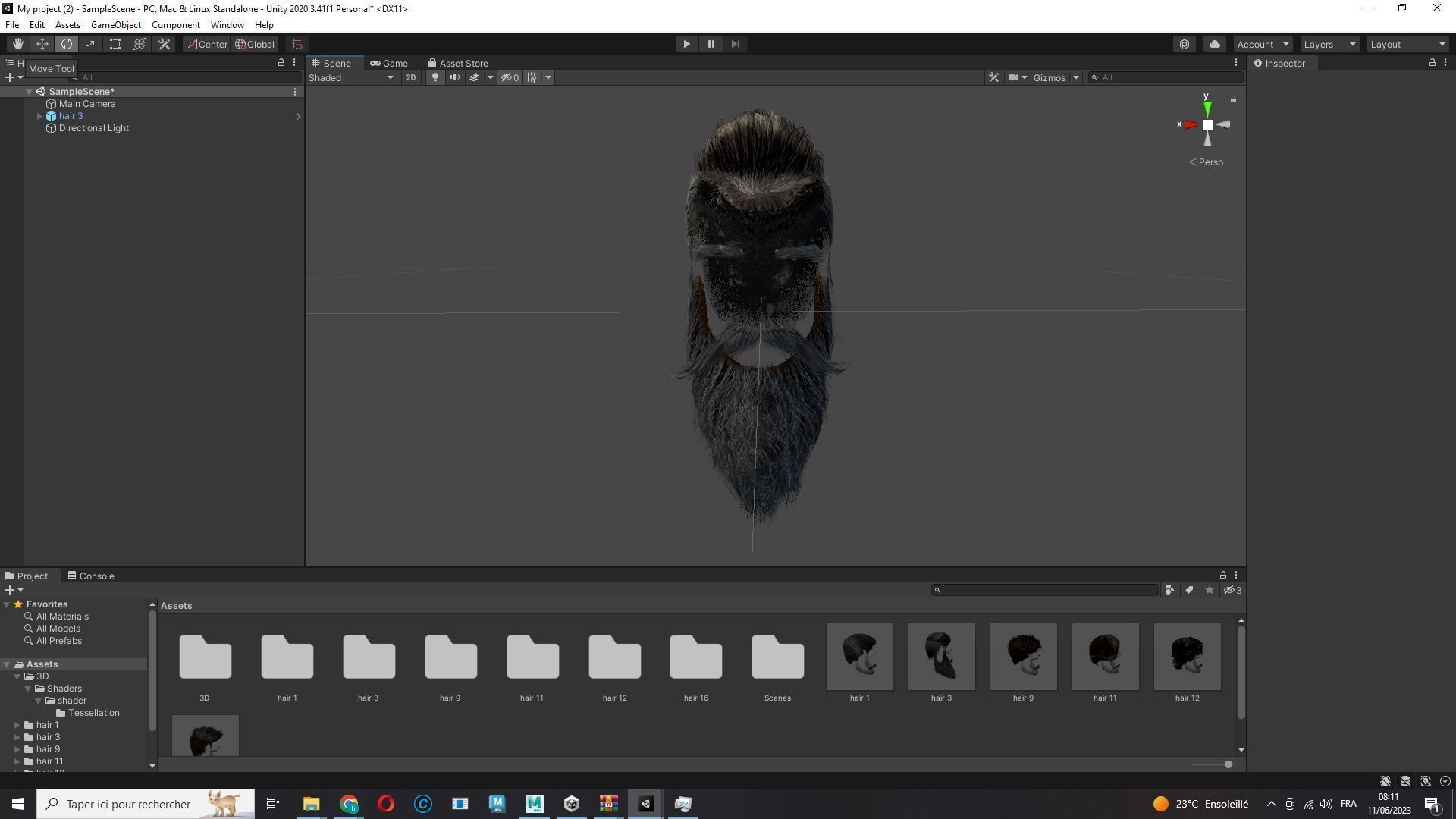The height and width of the screenshot is (819, 1456).
Task: Expand hair 3 object in Hierarchy
Action: tap(39, 116)
